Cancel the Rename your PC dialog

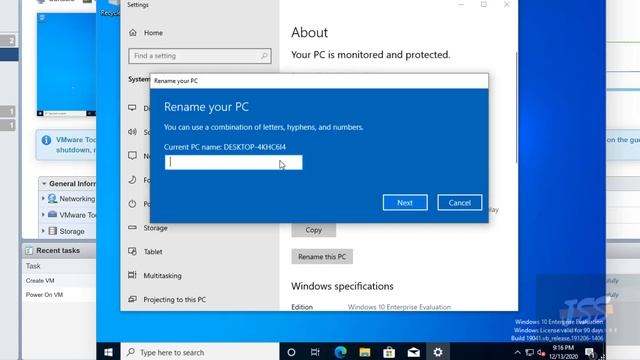click(460, 202)
